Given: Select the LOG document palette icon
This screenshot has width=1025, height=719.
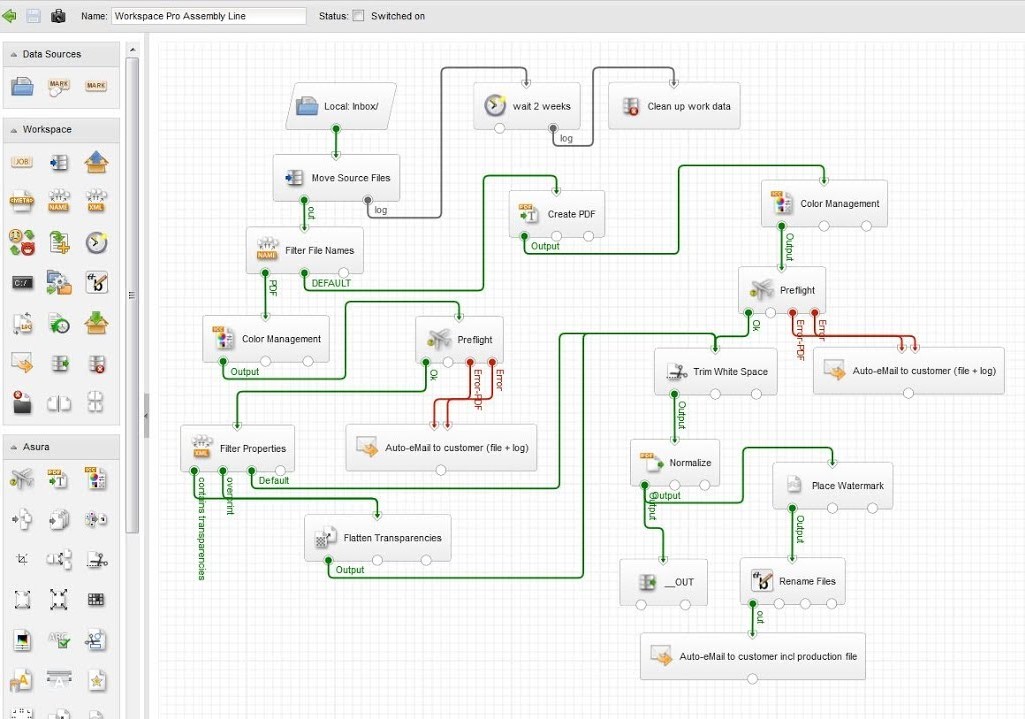Looking at the screenshot, I should [22, 323].
